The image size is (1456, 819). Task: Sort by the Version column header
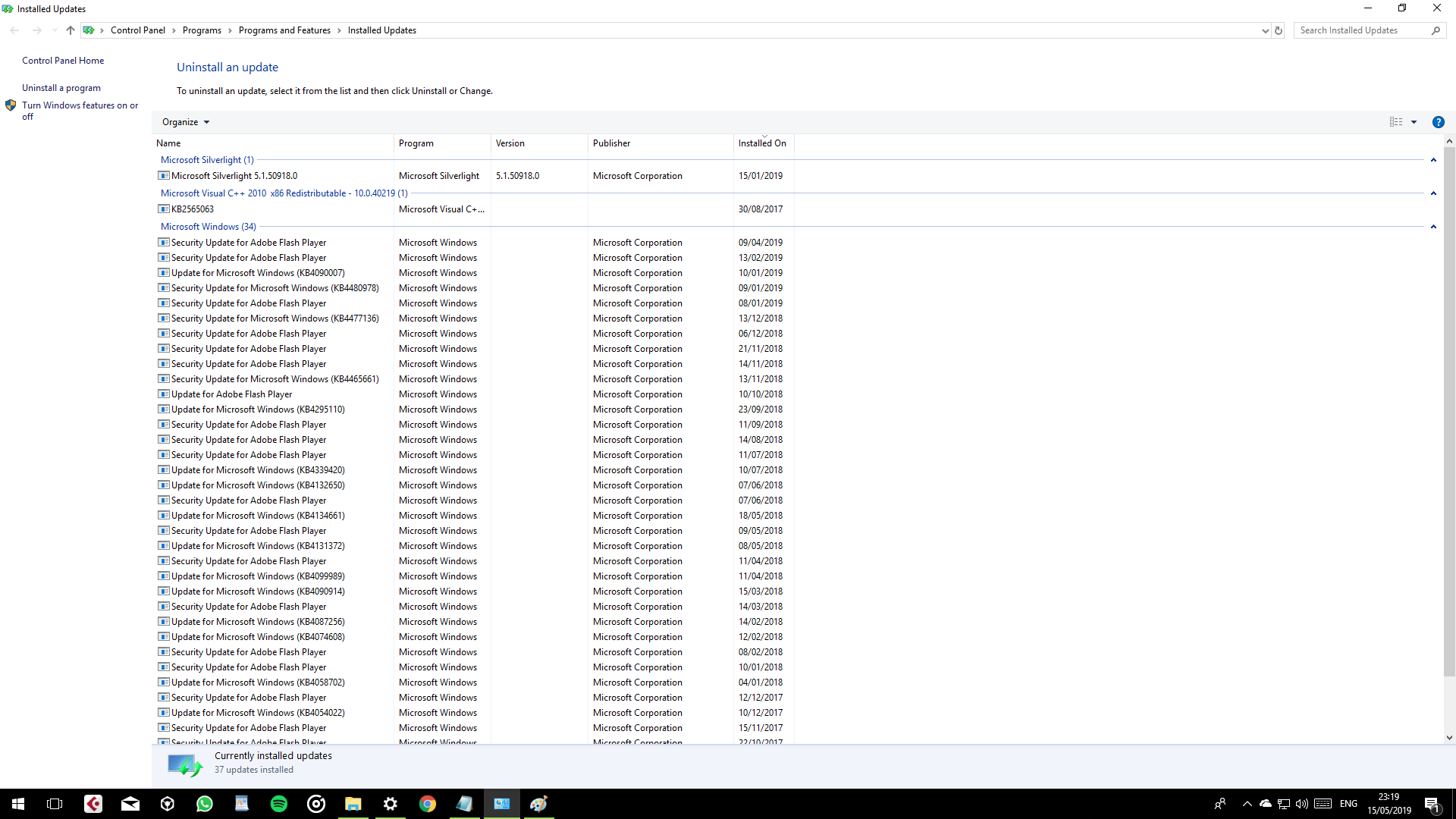(539, 143)
